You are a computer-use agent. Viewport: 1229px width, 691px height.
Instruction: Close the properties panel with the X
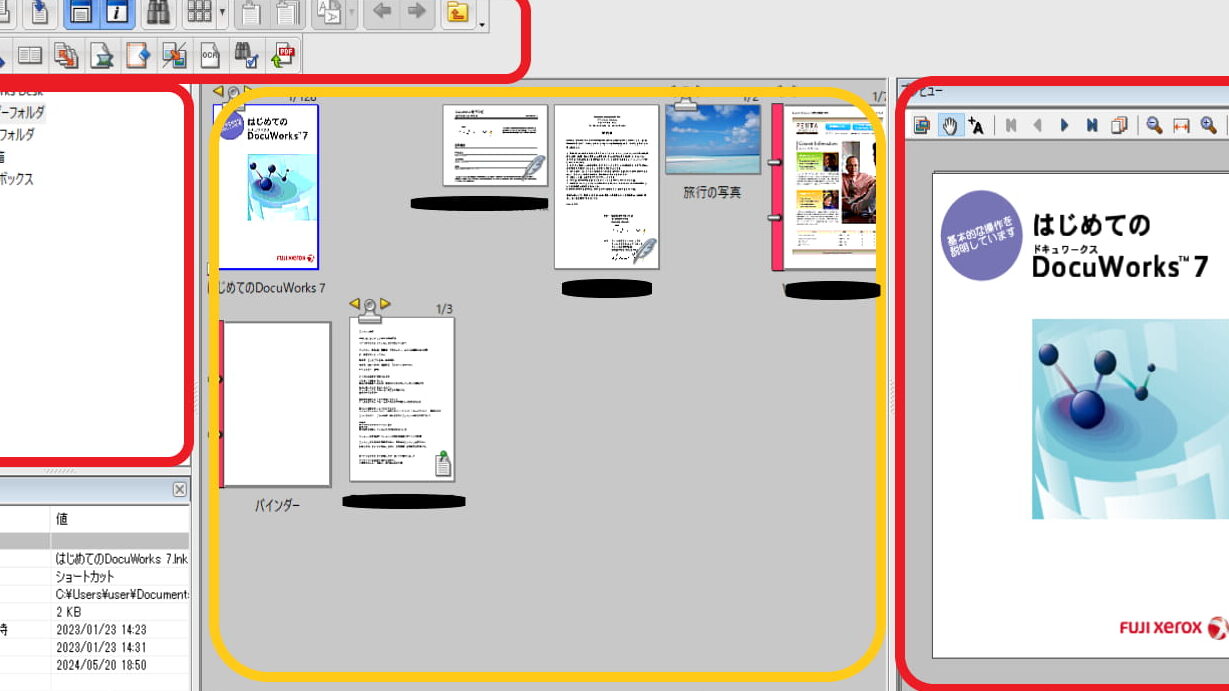pos(179,489)
